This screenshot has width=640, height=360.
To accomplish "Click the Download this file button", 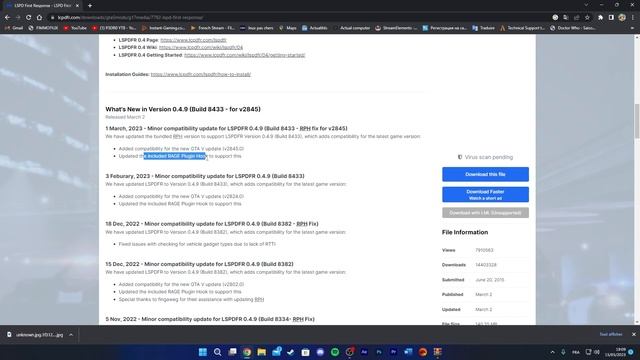I will 485,174.
